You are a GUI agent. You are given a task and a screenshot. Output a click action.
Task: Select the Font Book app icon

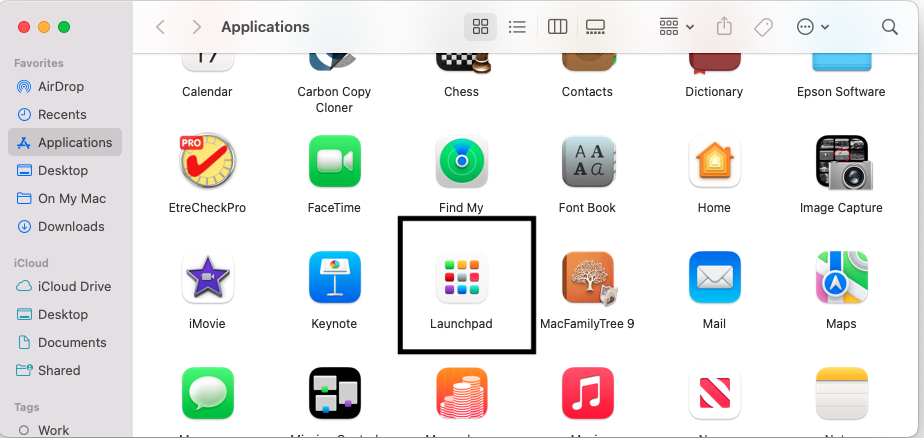pos(588,161)
